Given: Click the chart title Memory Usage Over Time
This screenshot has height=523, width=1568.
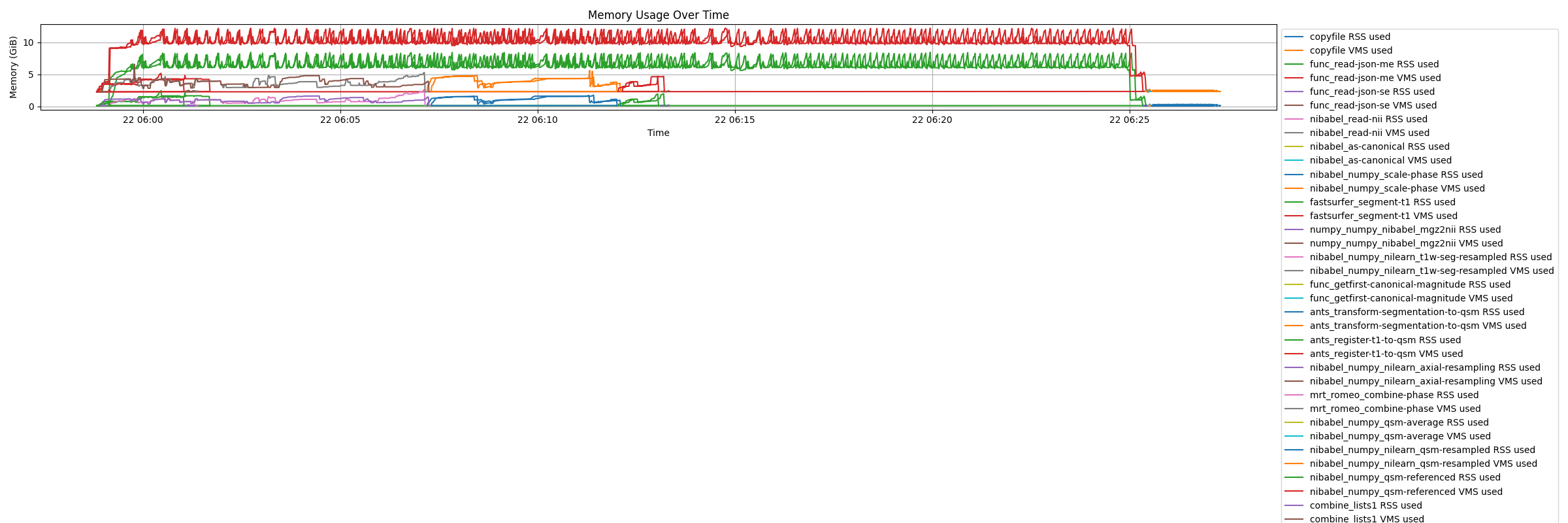Looking at the screenshot, I should [x=658, y=15].
